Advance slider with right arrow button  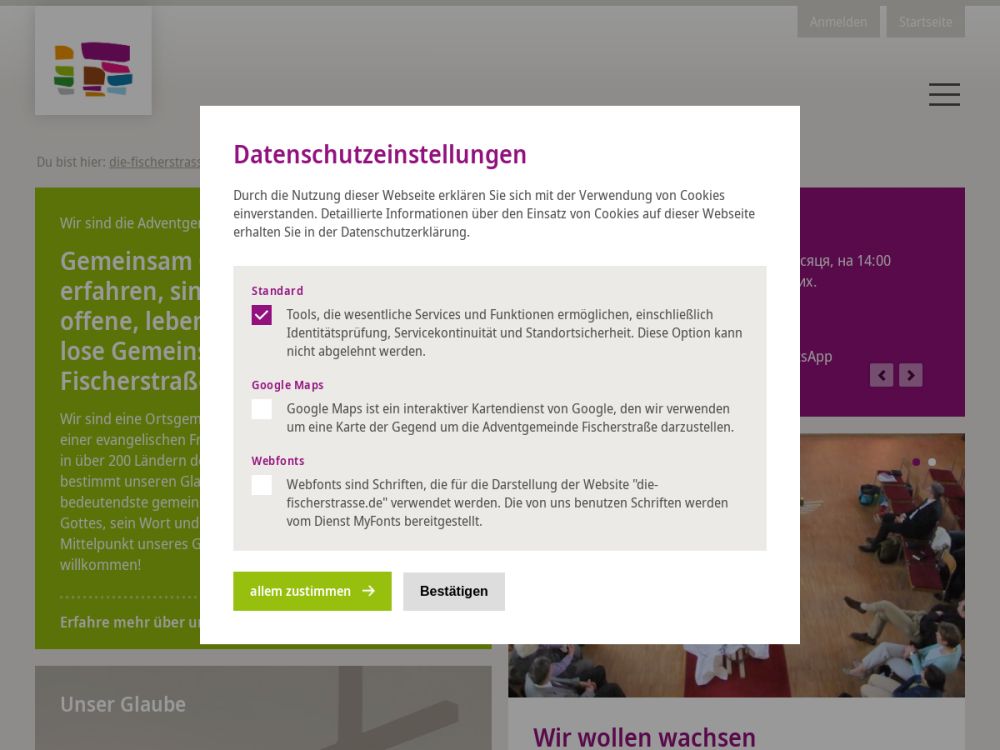tap(910, 375)
